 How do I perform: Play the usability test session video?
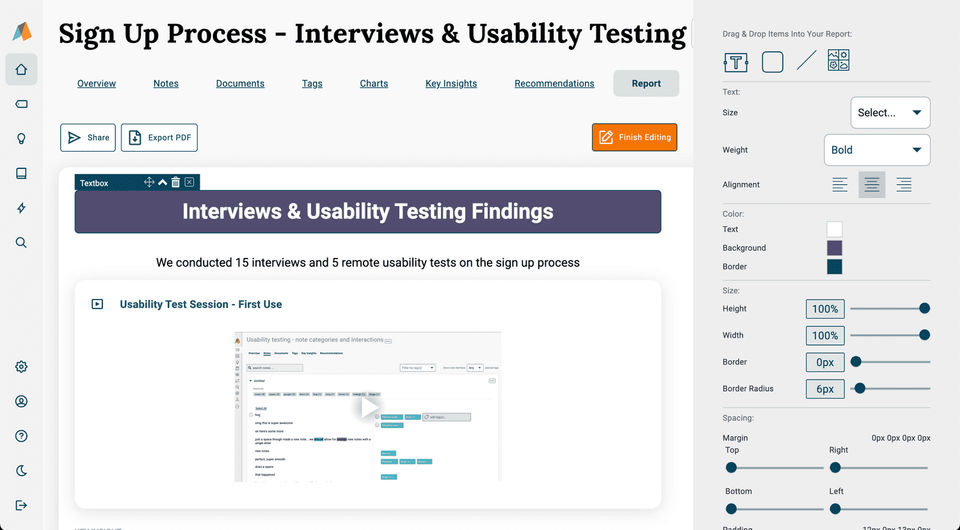pos(368,406)
